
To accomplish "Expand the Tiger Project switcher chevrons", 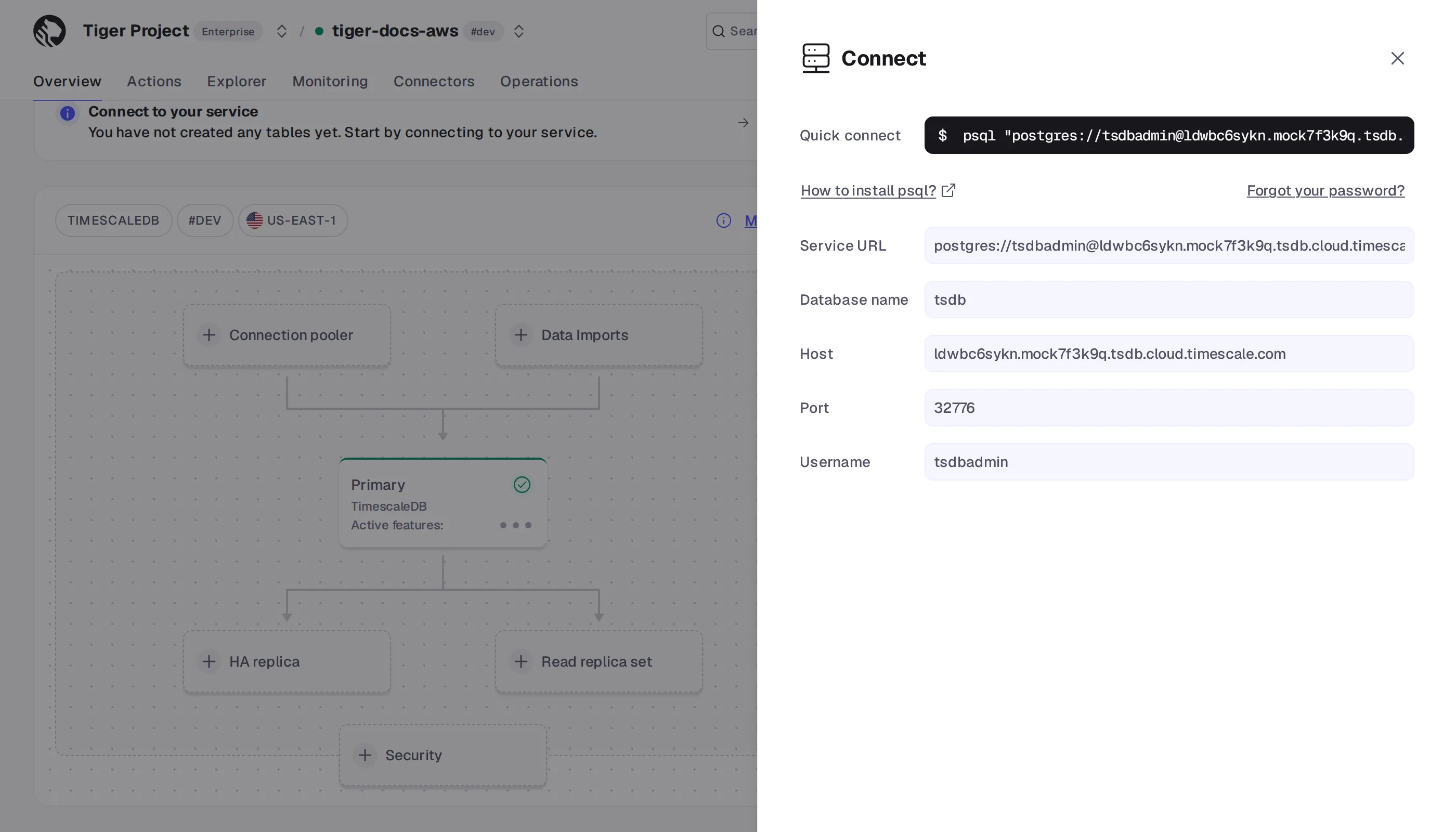I will coord(281,31).
